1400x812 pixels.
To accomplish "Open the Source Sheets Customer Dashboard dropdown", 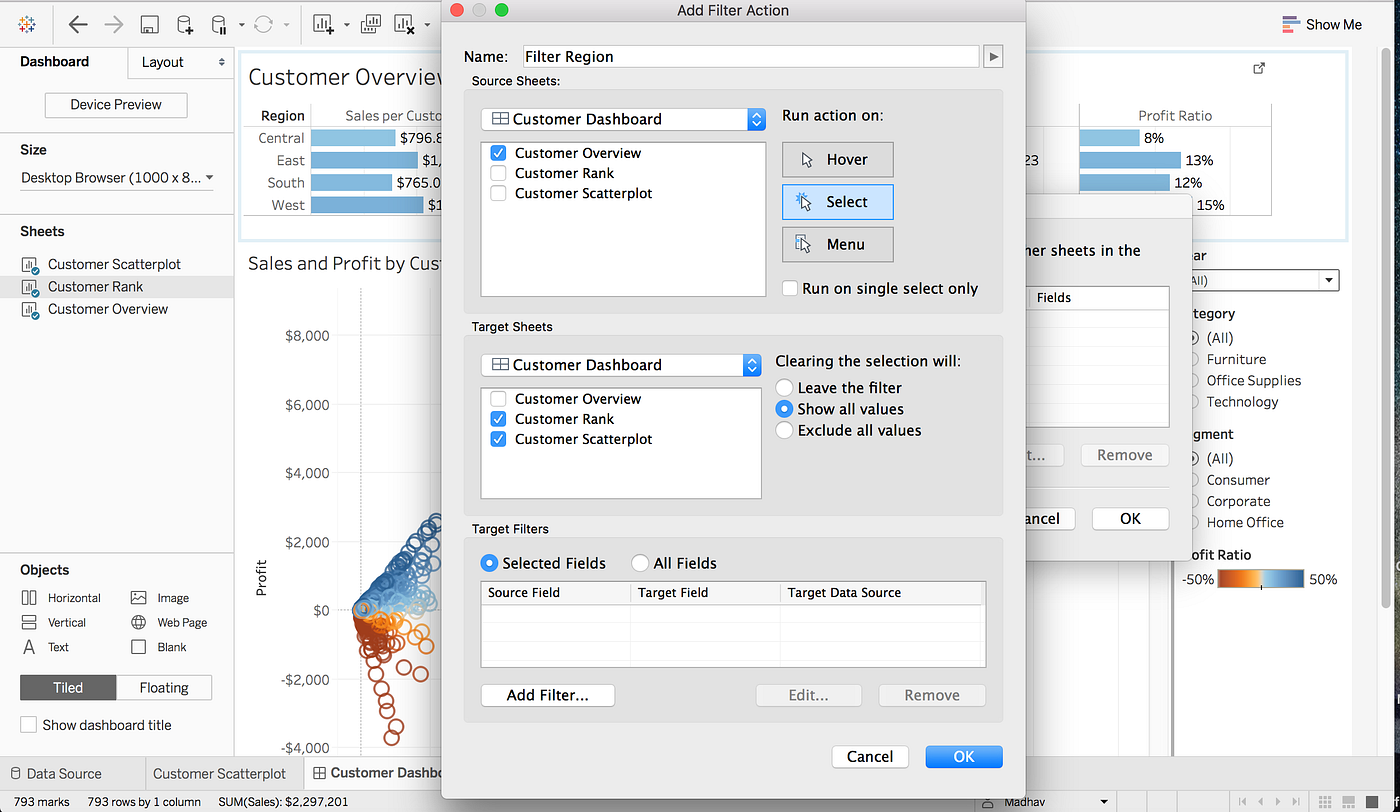I will click(623, 119).
